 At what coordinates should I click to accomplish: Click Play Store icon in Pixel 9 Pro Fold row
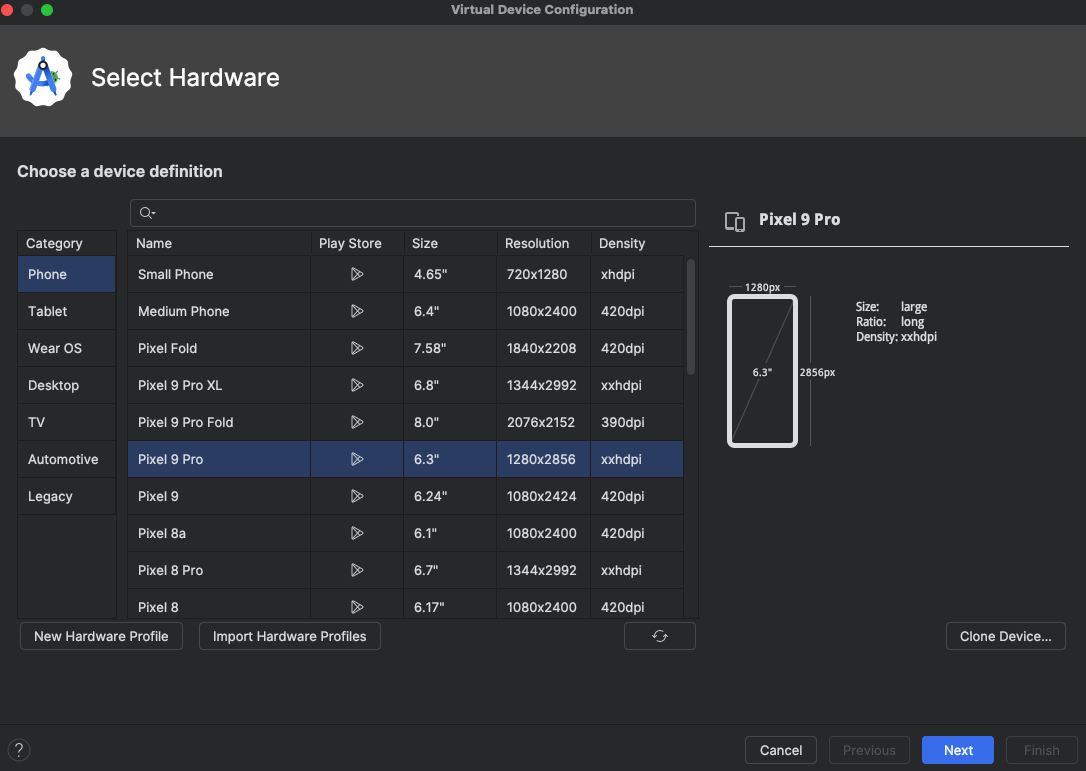[357, 422]
